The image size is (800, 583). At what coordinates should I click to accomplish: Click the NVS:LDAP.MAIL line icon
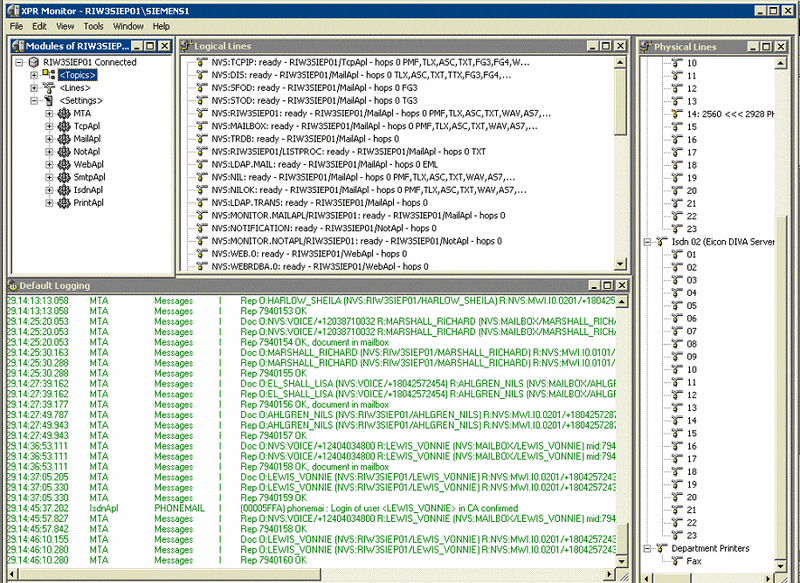(202, 164)
